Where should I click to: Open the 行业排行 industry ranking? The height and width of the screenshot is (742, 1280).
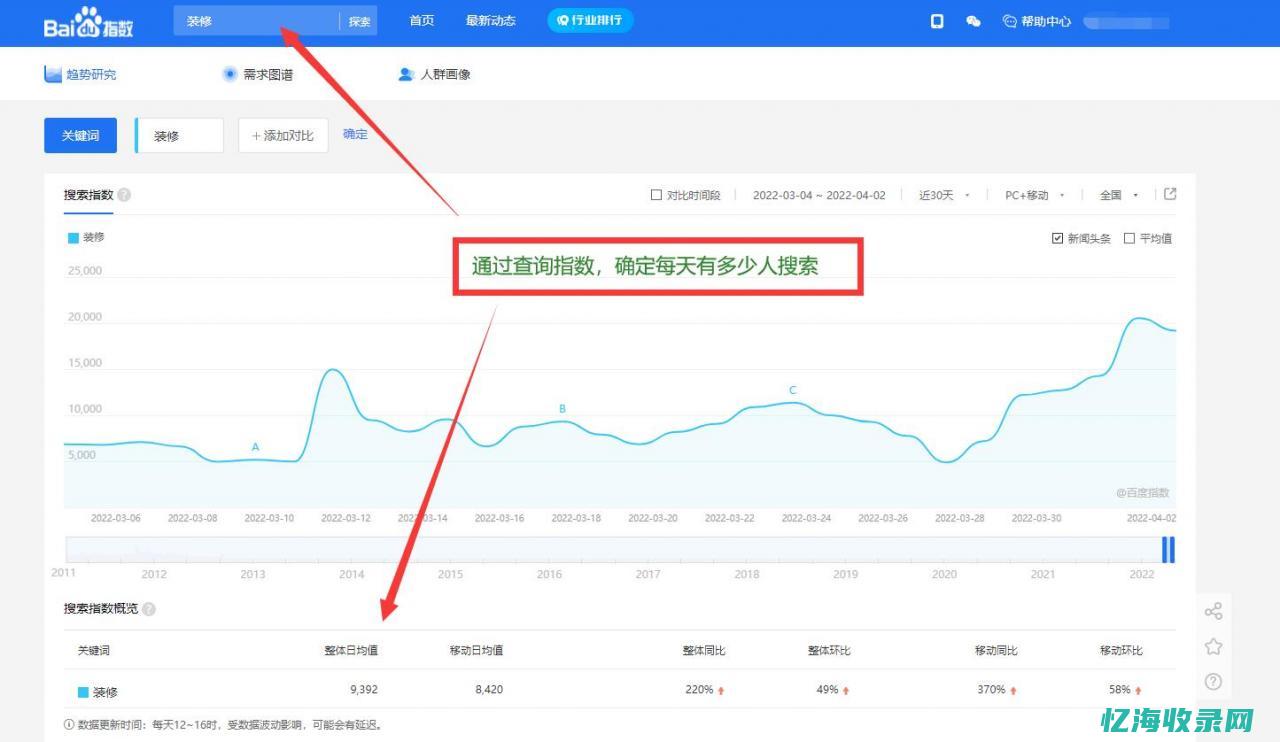pyautogui.click(x=589, y=20)
